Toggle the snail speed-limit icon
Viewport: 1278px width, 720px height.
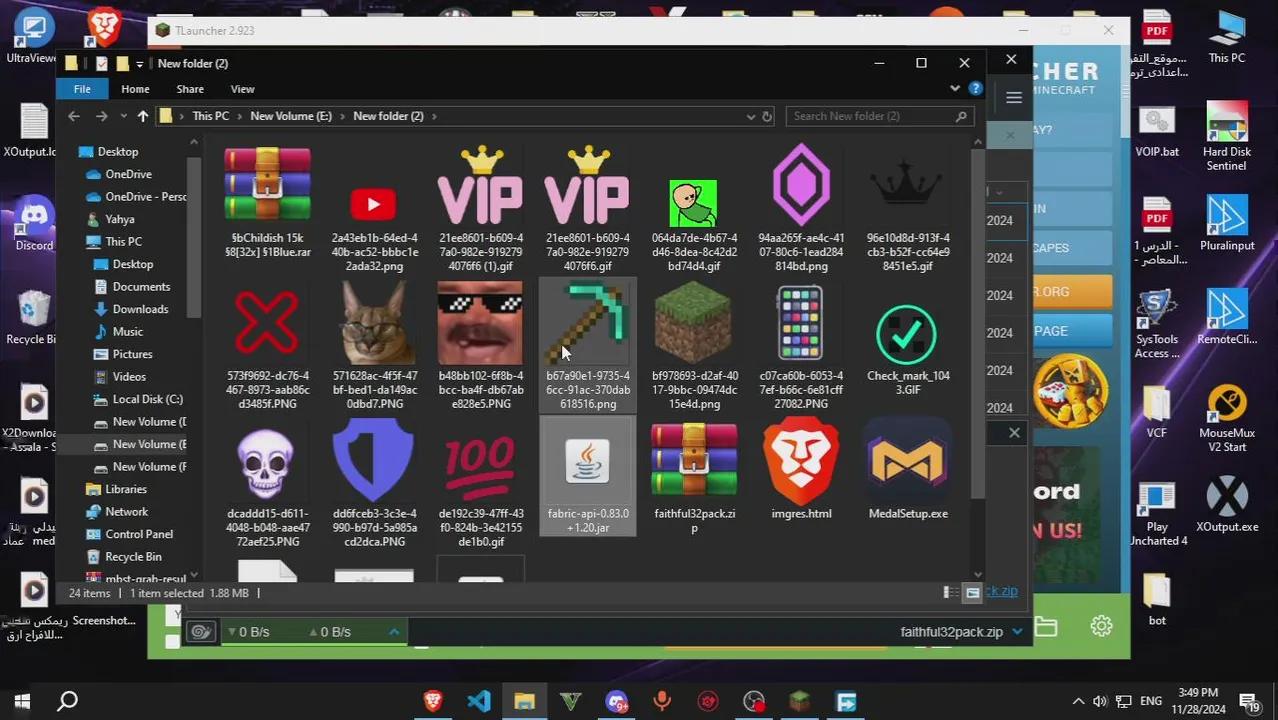pyautogui.click(x=201, y=632)
